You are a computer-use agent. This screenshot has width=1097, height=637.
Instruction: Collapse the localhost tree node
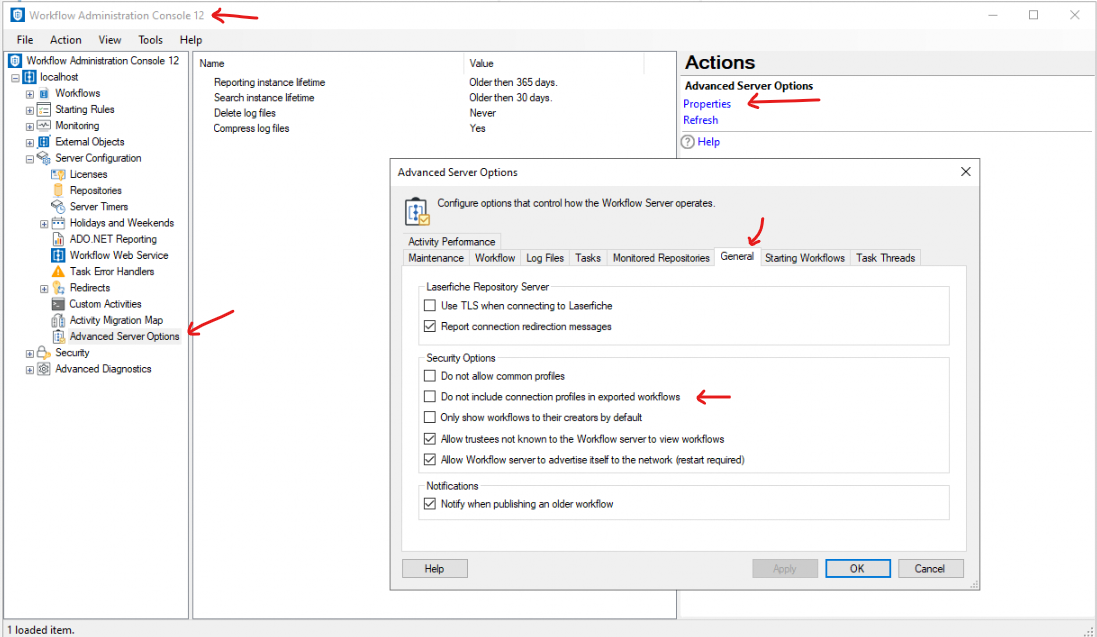15,78
